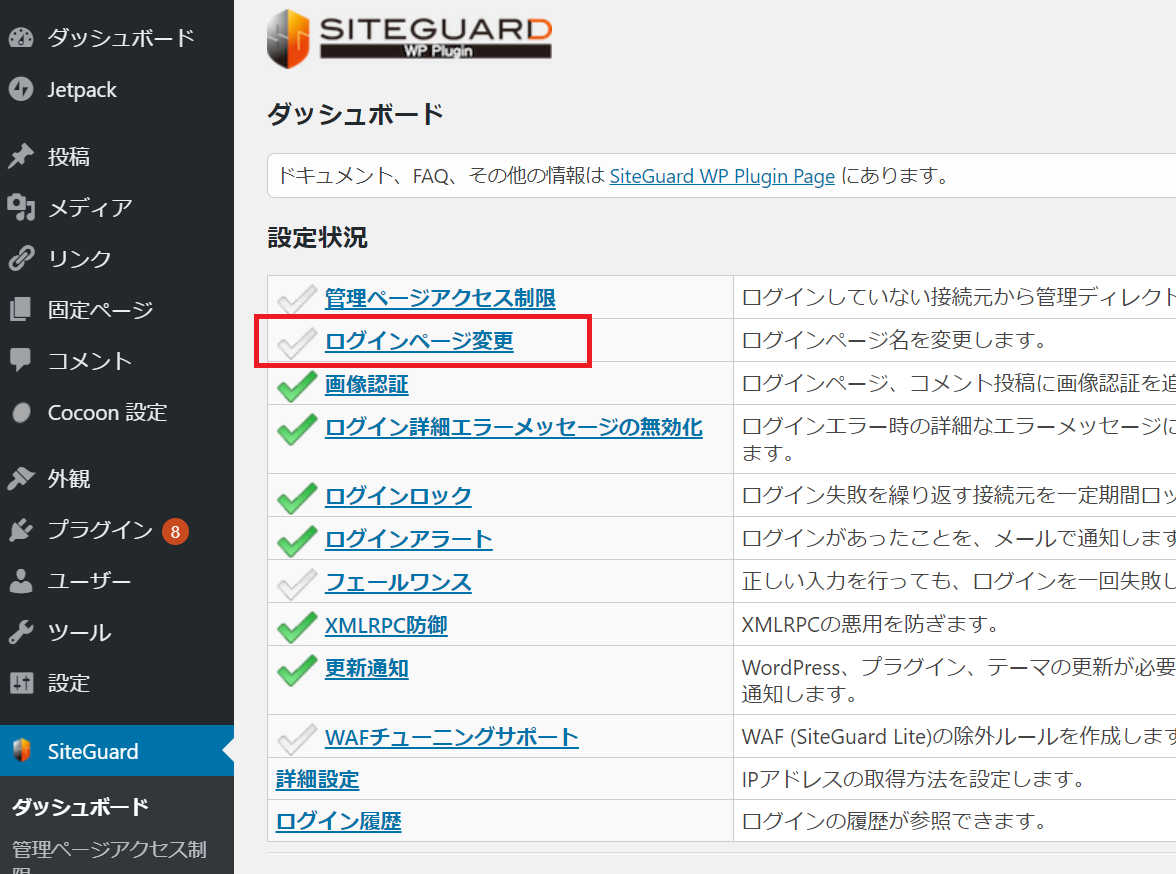Screen dimensions: 1176x874
Task: Click the green checkmark beside ログインアラート
Action: 297,540
